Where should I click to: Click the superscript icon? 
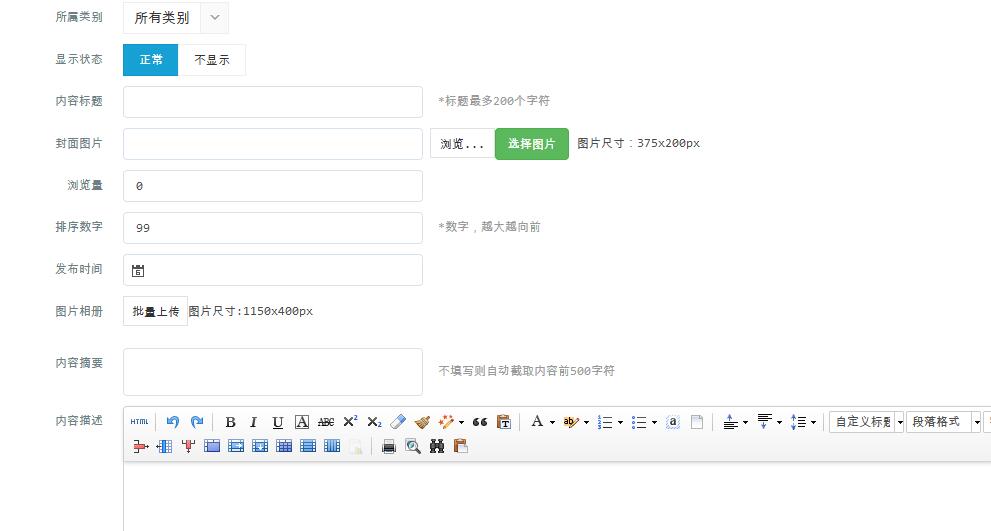(x=350, y=422)
